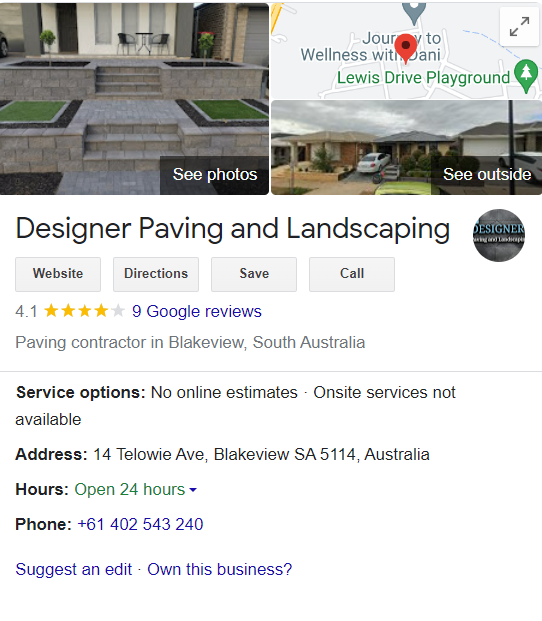This screenshot has height=621, width=542.
Task: Open the business Website button
Action: click(58, 274)
